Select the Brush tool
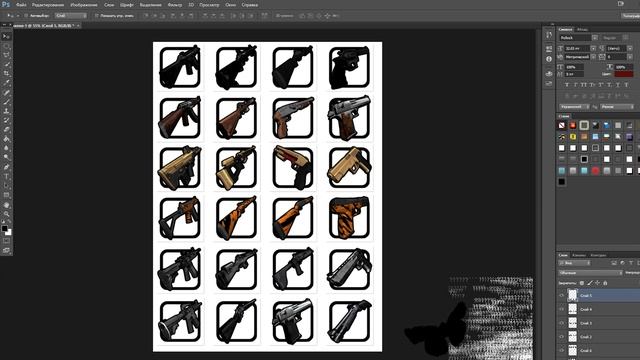Screen dimensions: 640x360 [x=6, y=102]
